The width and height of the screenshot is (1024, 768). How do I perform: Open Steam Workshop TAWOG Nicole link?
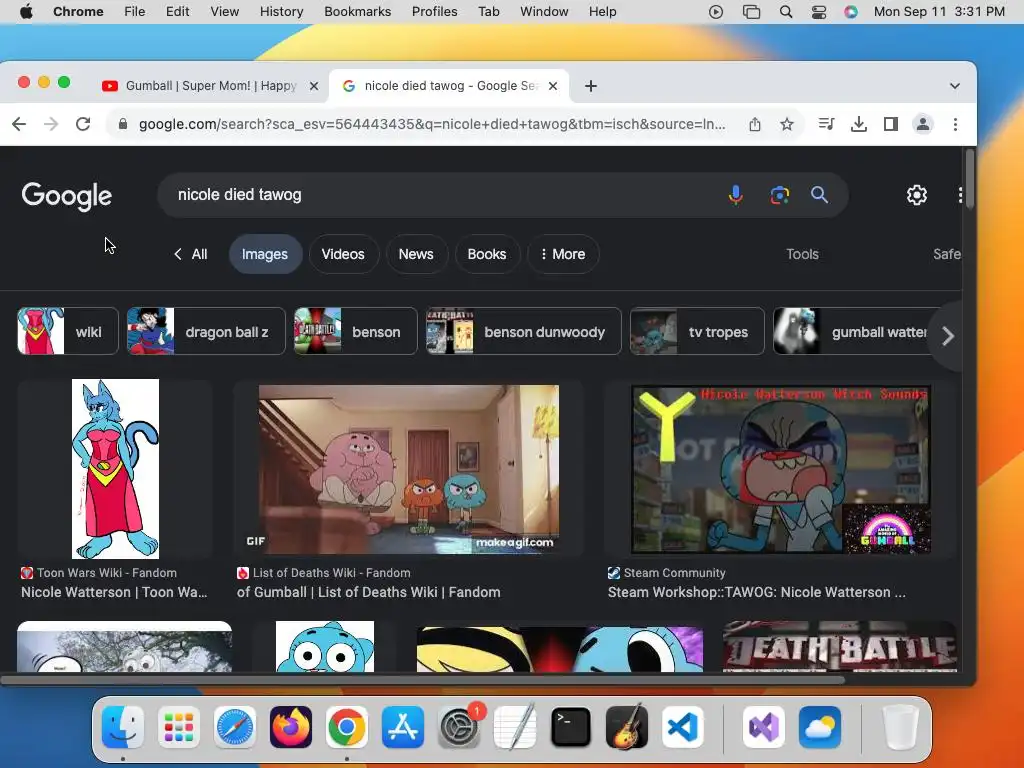pyautogui.click(x=756, y=592)
